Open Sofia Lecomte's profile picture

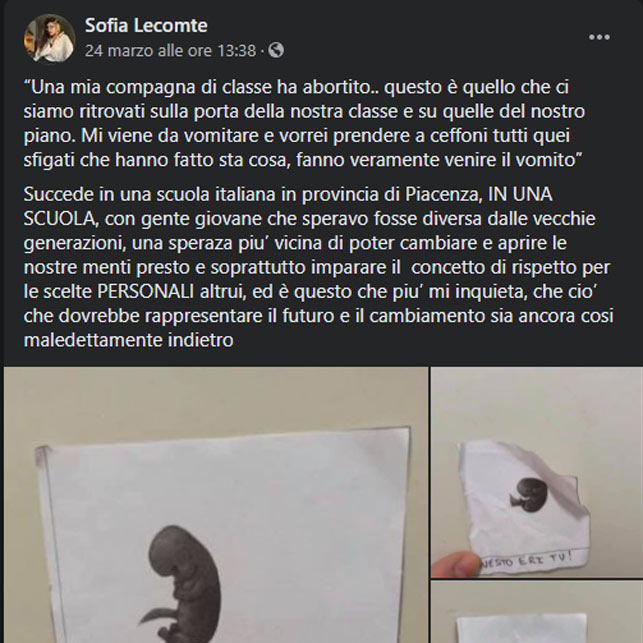click(50, 39)
